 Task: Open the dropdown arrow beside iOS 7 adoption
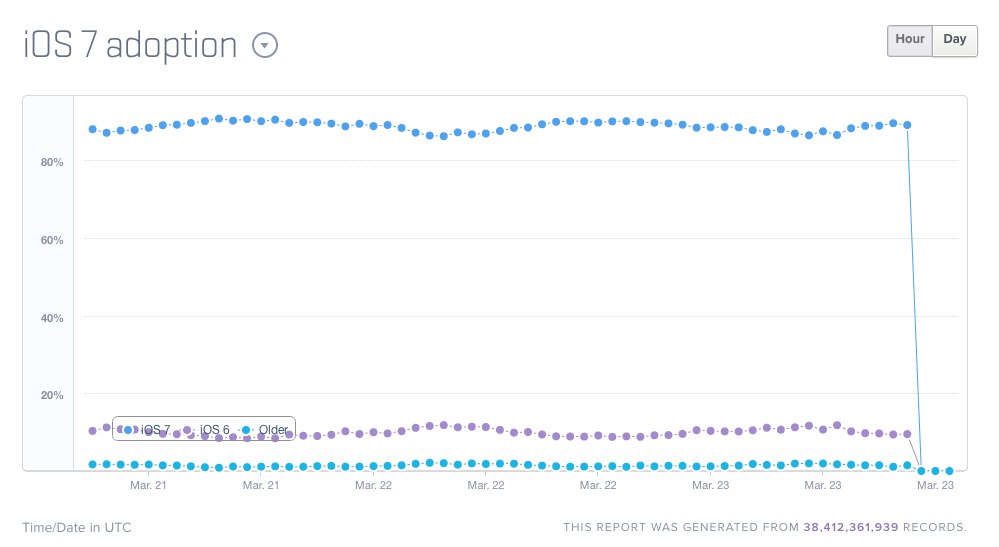click(264, 45)
